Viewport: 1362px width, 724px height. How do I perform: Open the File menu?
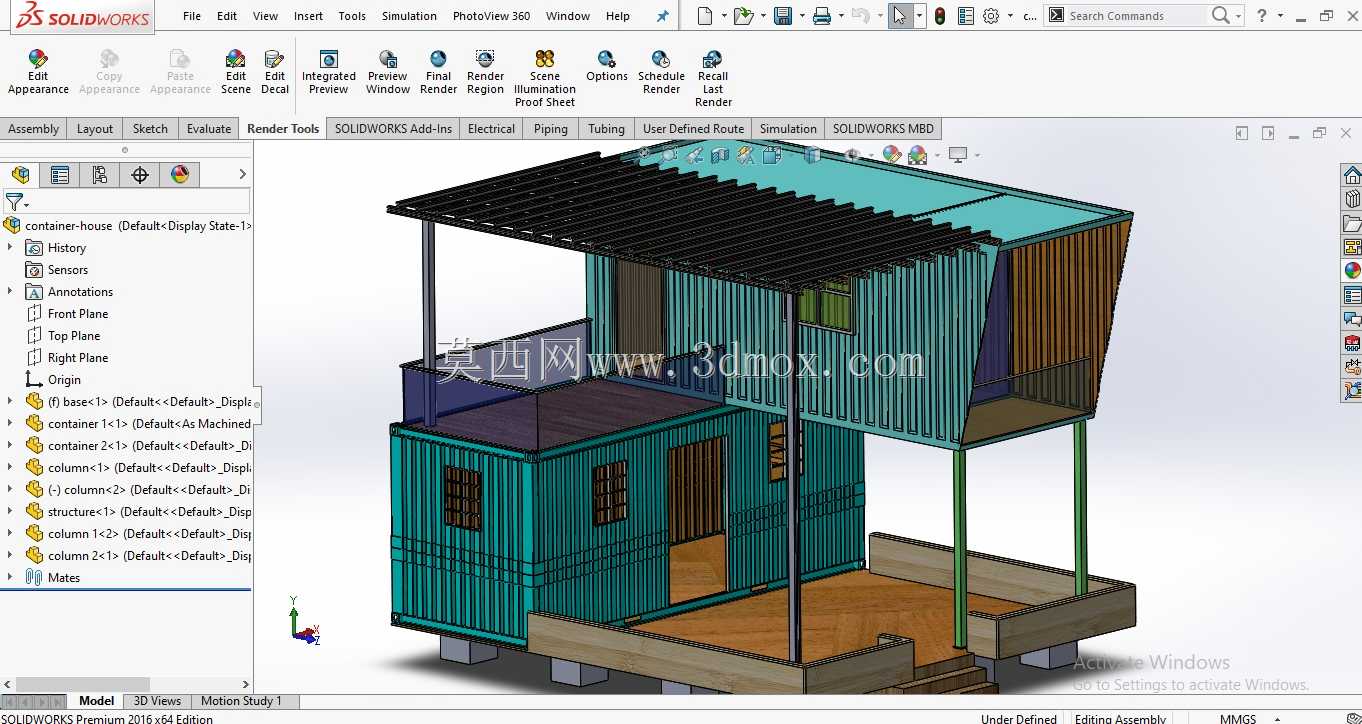click(x=192, y=16)
